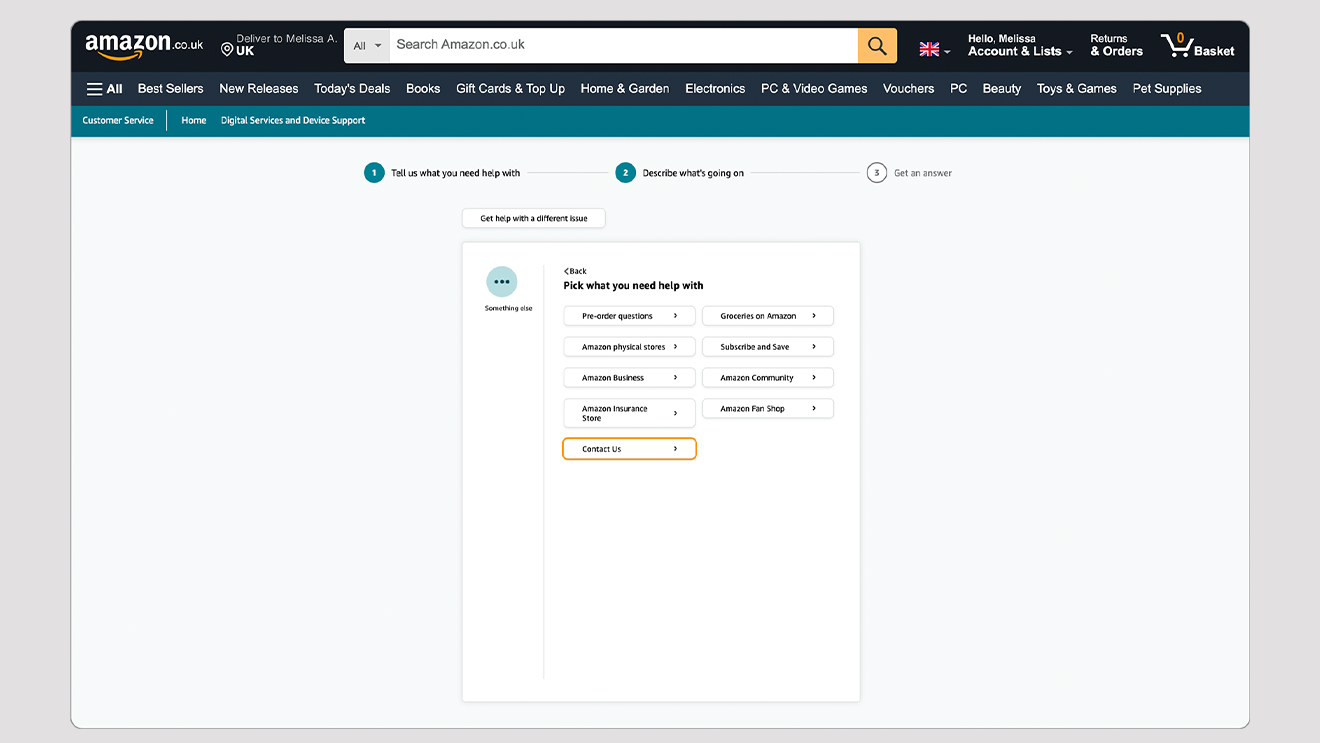Click the delivery location pin icon

tap(227, 50)
